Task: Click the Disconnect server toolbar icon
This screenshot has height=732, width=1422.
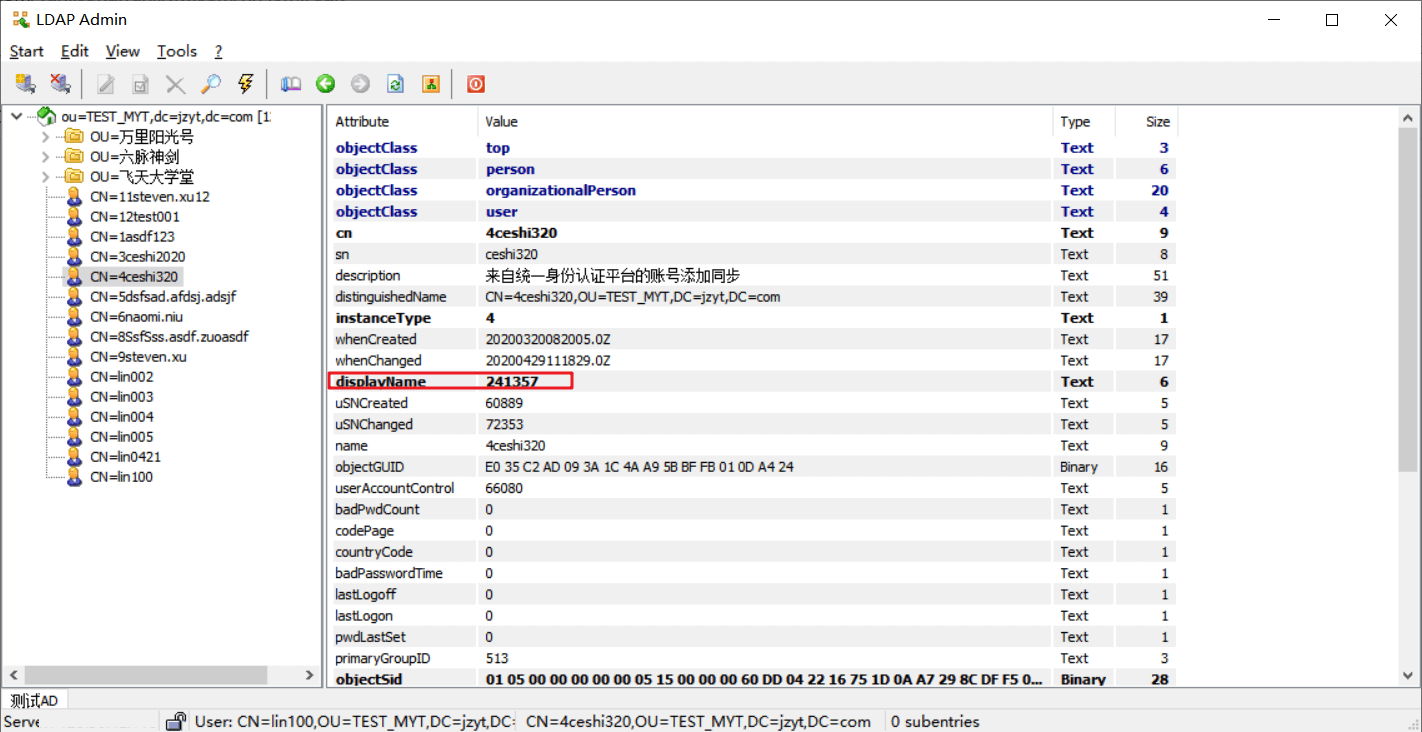Action: (60, 84)
